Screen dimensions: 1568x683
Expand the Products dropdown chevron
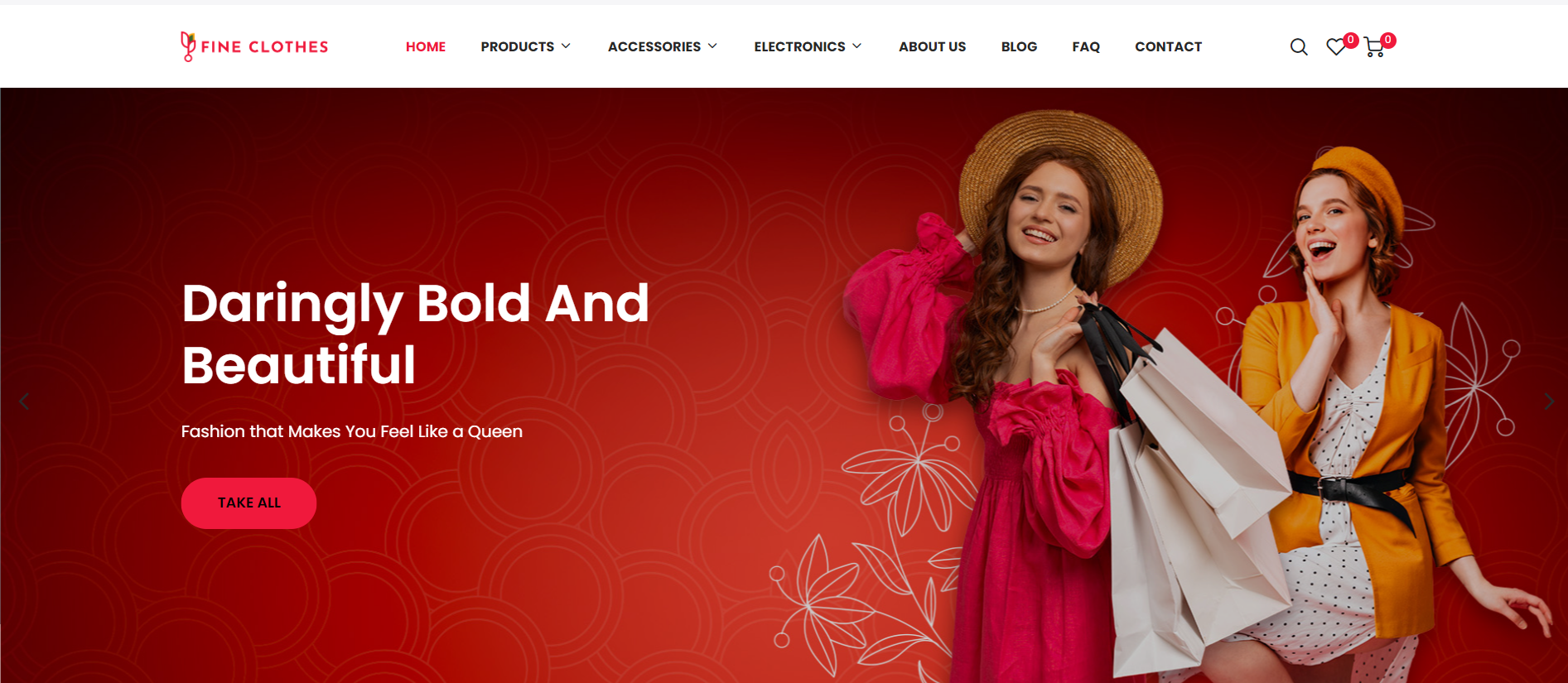(x=566, y=46)
